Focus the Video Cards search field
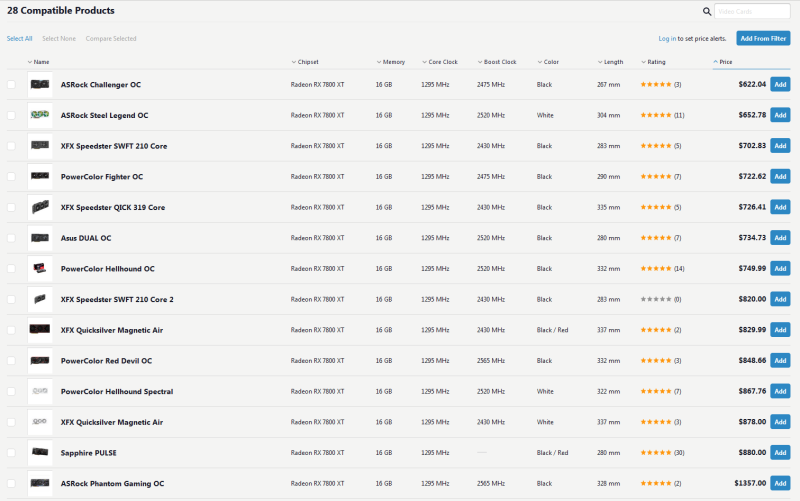The image size is (800, 501). click(752, 11)
